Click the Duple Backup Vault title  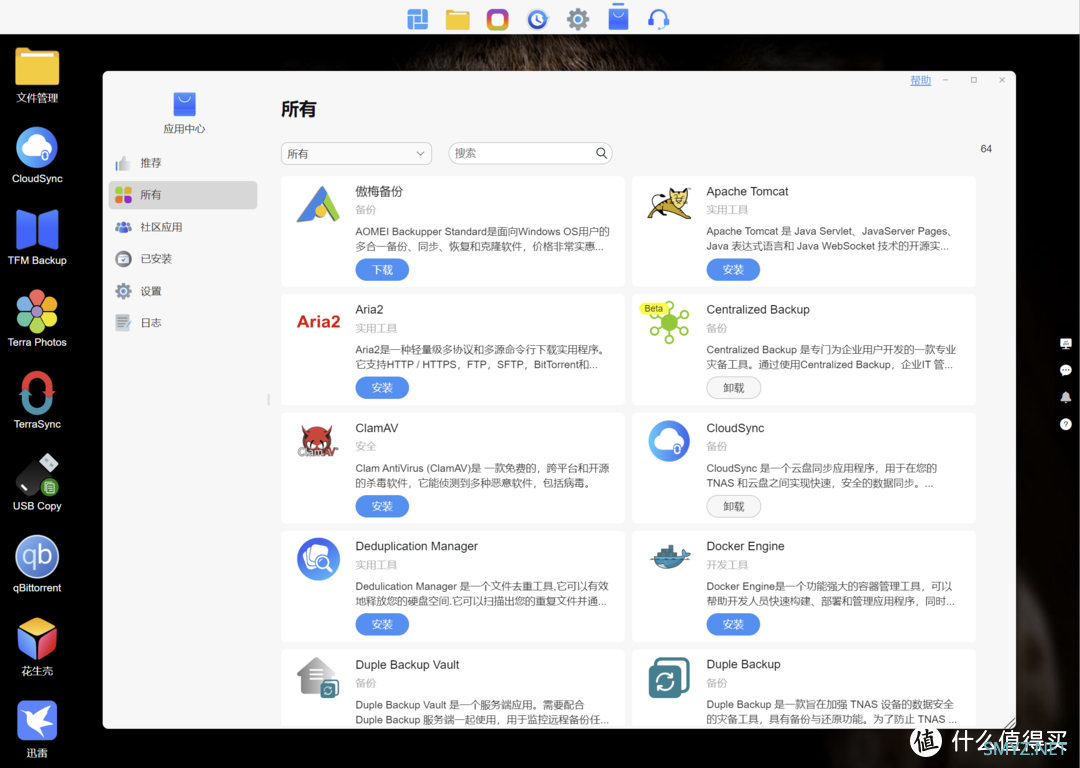pos(407,665)
